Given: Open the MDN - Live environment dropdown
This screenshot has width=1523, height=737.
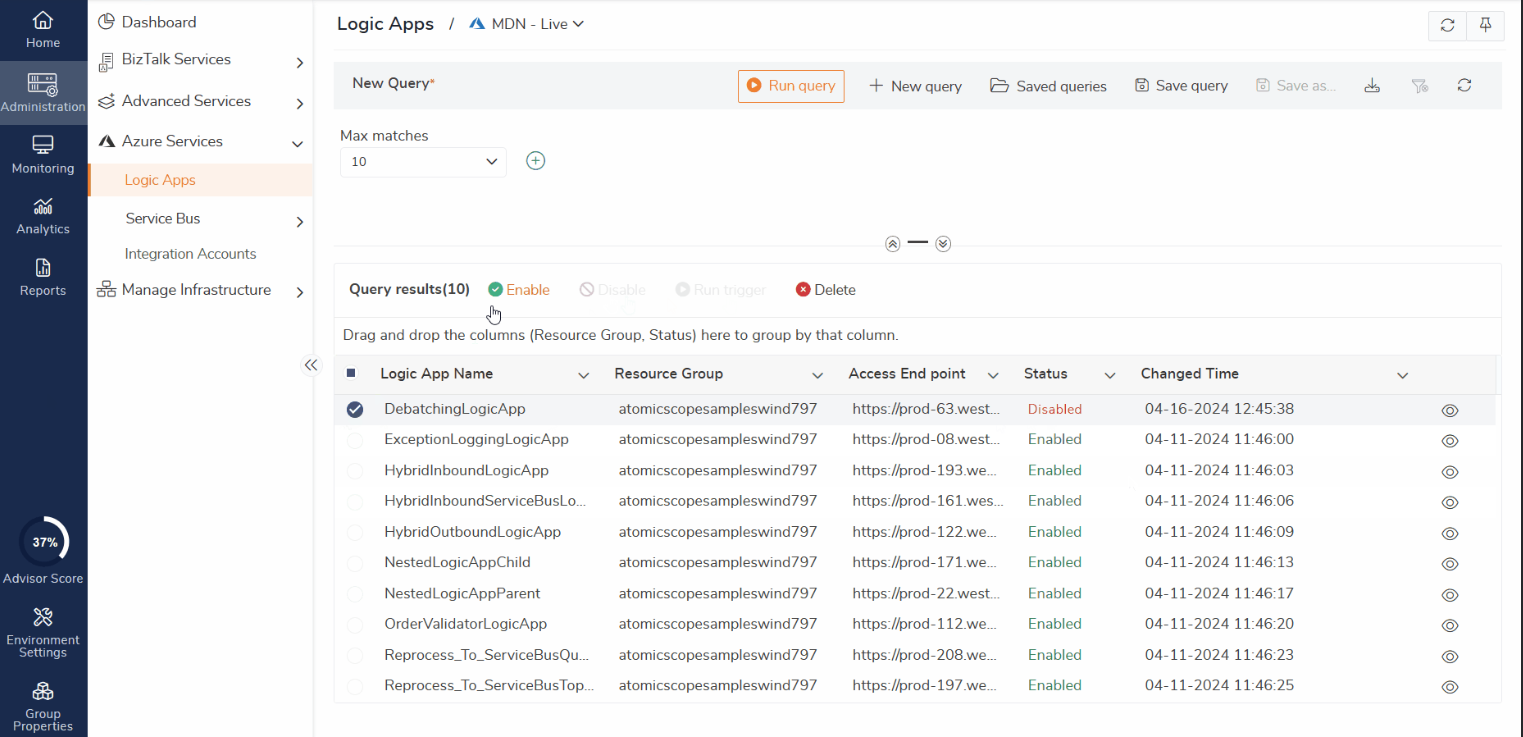Looking at the screenshot, I should (x=527, y=24).
